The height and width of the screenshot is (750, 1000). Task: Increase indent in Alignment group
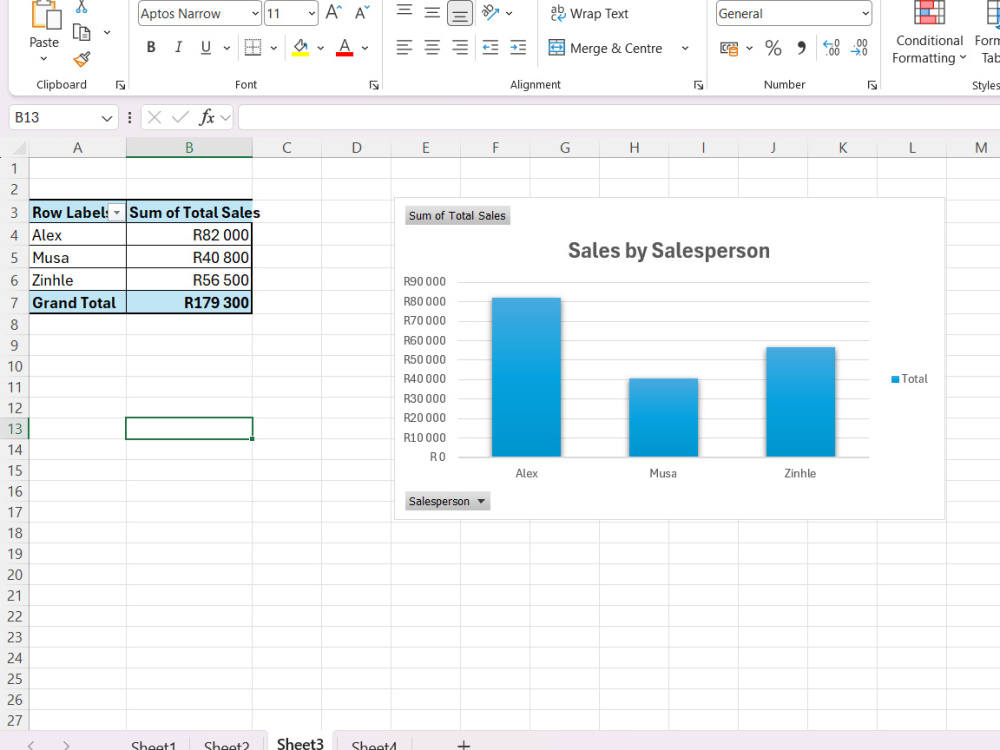coord(518,47)
